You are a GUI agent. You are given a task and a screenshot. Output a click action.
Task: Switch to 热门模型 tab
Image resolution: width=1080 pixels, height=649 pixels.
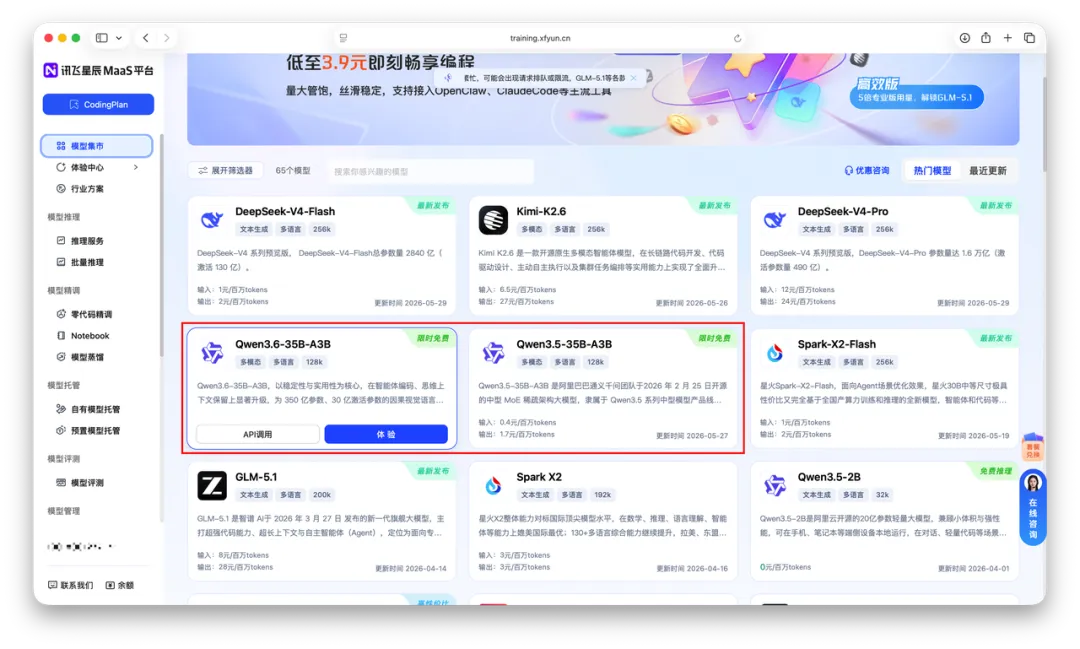933,170
